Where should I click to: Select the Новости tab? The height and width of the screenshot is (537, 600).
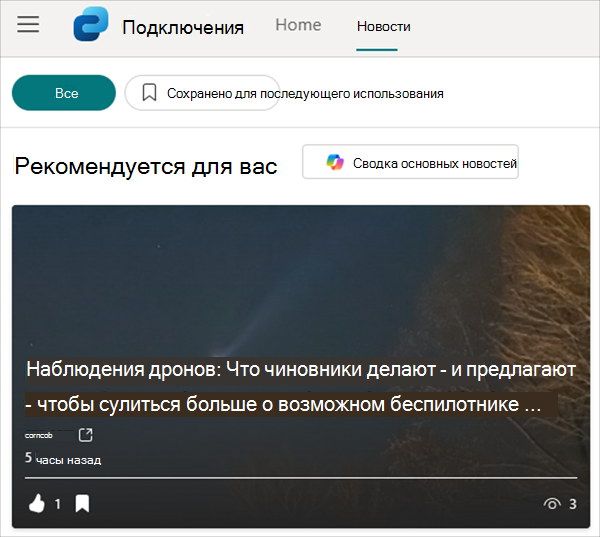383,26
